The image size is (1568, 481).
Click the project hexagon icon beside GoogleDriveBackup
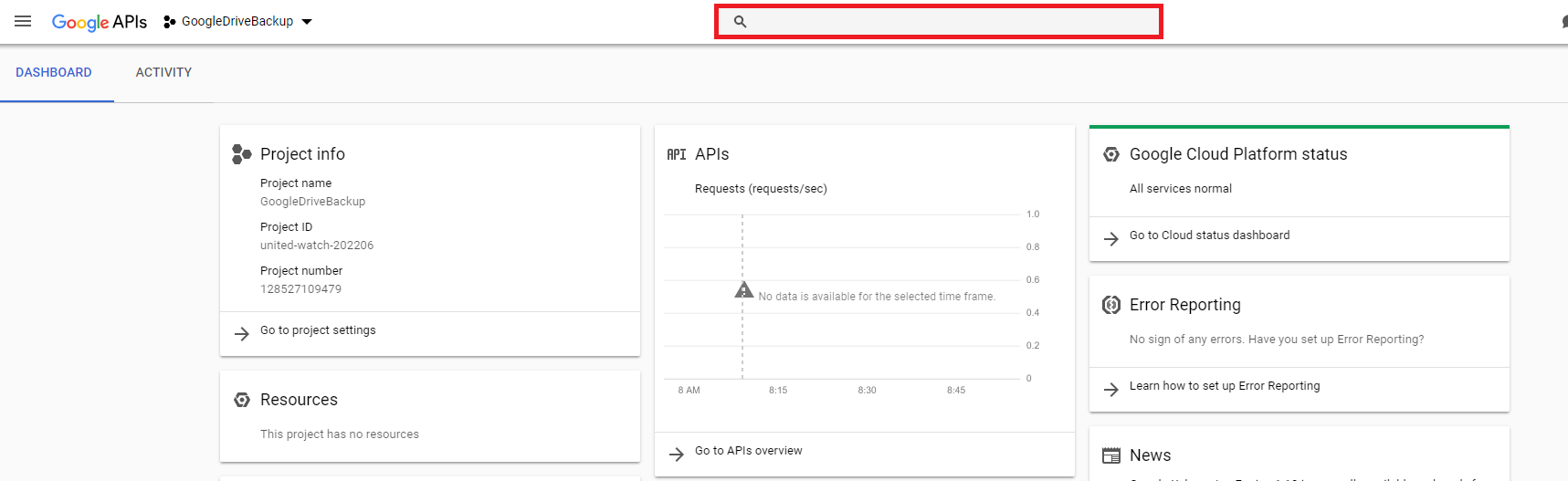(x=169, y=22)
